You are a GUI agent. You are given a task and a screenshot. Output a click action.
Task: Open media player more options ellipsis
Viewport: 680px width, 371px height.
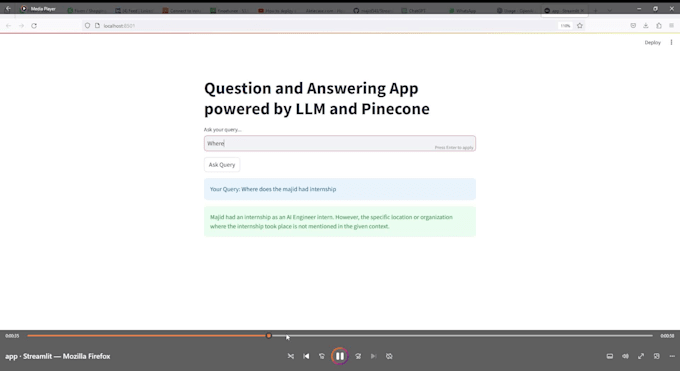(x=672, y=356)
